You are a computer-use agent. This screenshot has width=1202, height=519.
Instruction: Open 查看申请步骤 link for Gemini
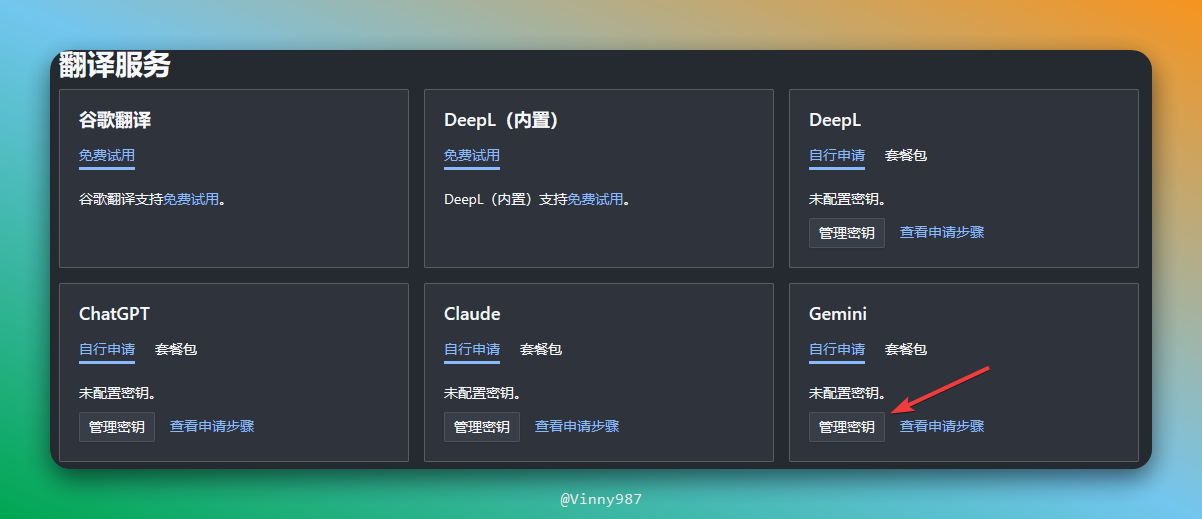[941, 426]
